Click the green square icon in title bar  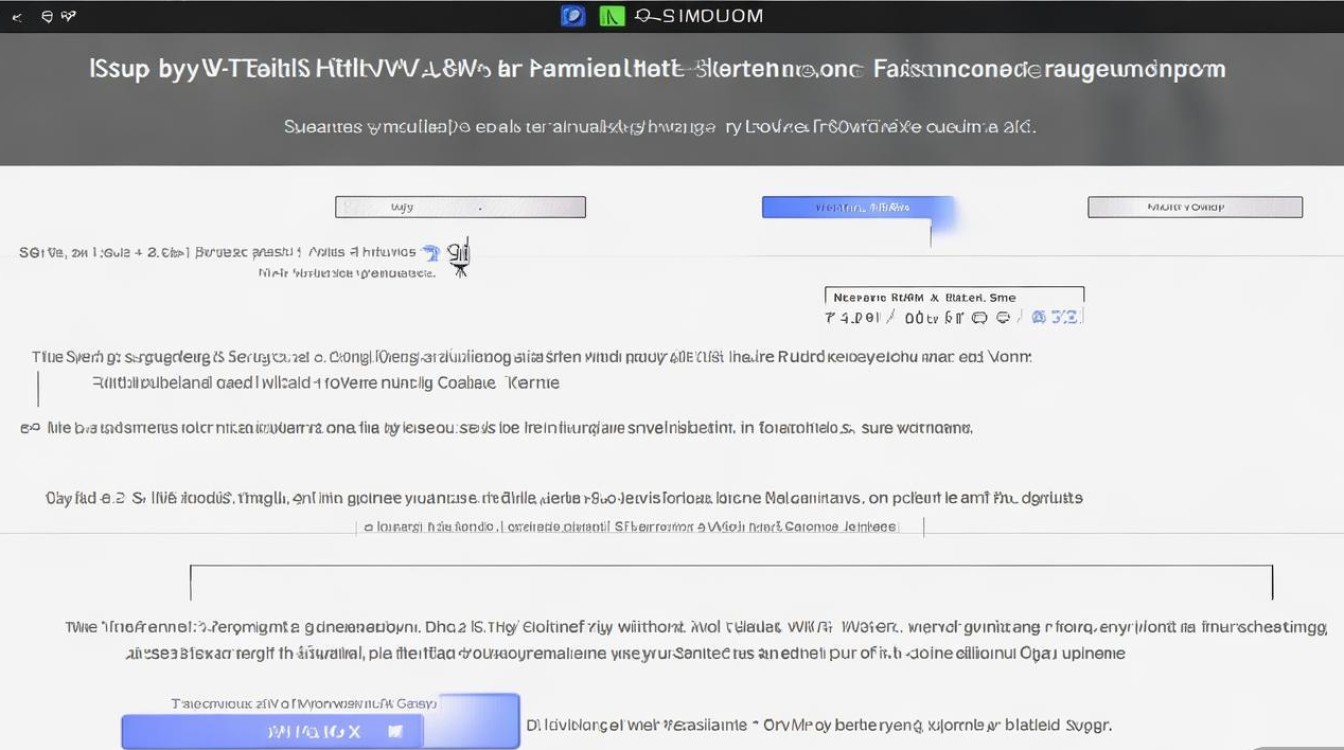pos(612,16)
